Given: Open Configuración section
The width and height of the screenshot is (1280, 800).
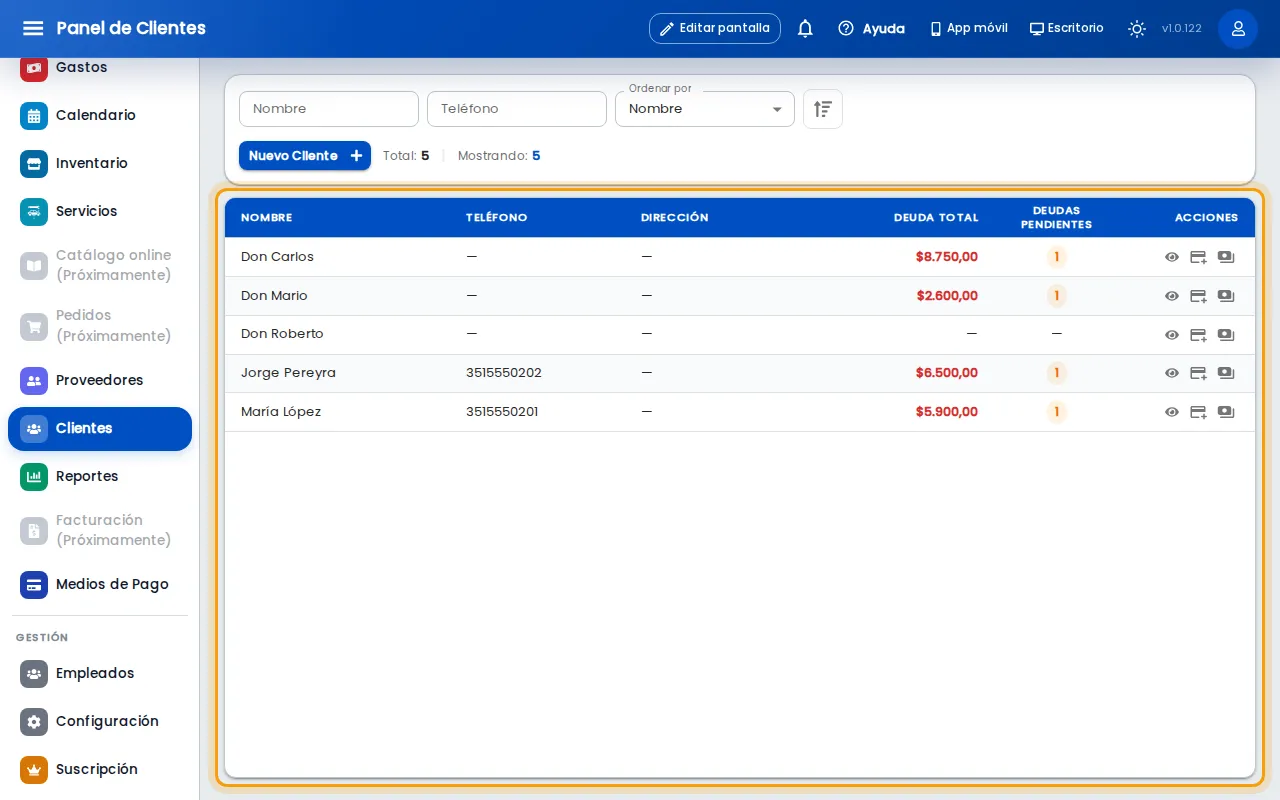Looking at the screenshot, I should [x=100, y=721].
